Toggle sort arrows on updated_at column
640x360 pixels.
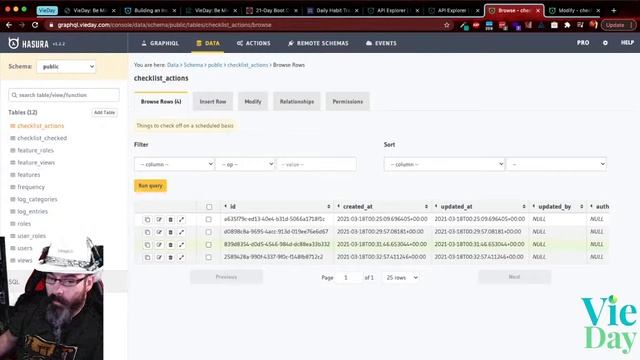point(524,207)
